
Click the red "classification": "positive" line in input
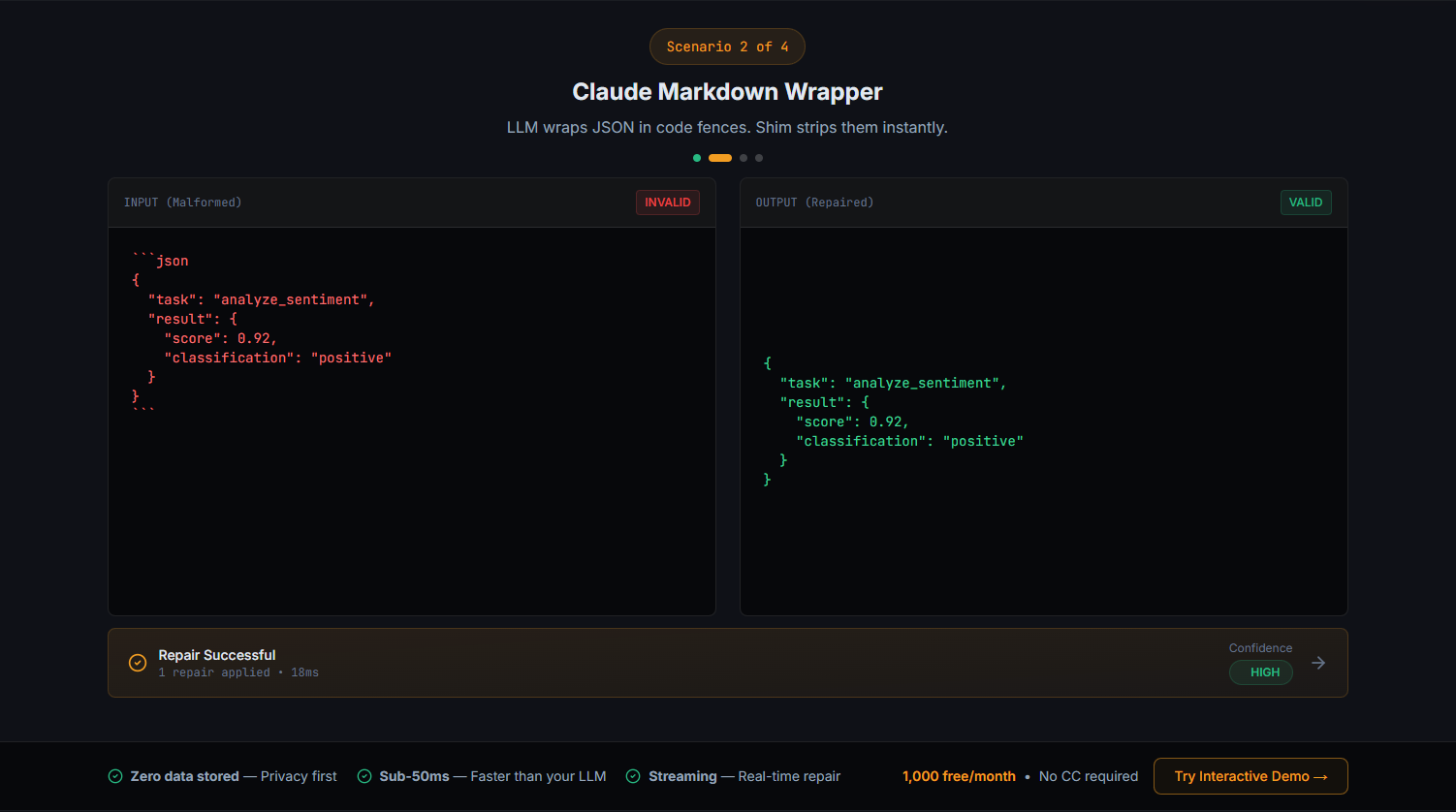tap(278, 358)
